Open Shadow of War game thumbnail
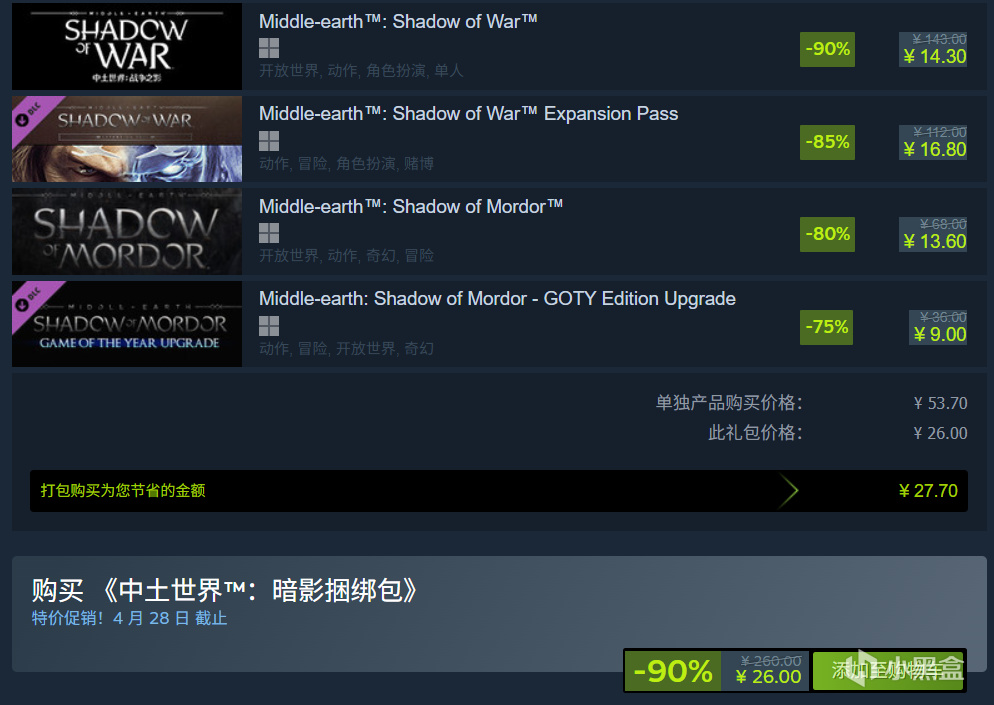This screenshot has height=705, width=994. click(127, 46)
